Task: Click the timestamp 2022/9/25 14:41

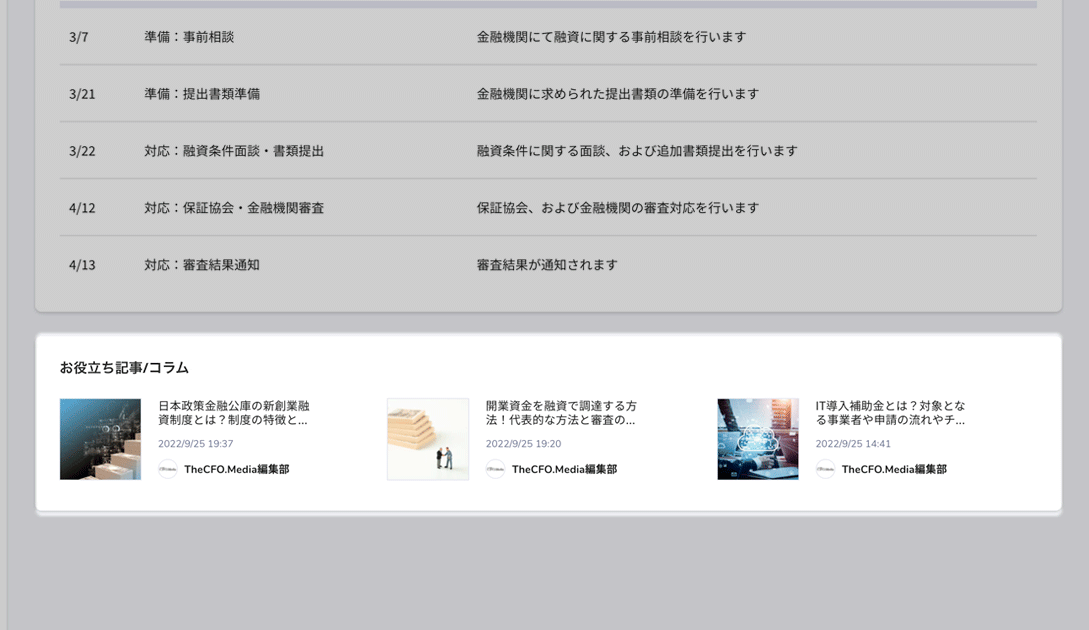Action: pyautogui.click(x=853, y=444)
